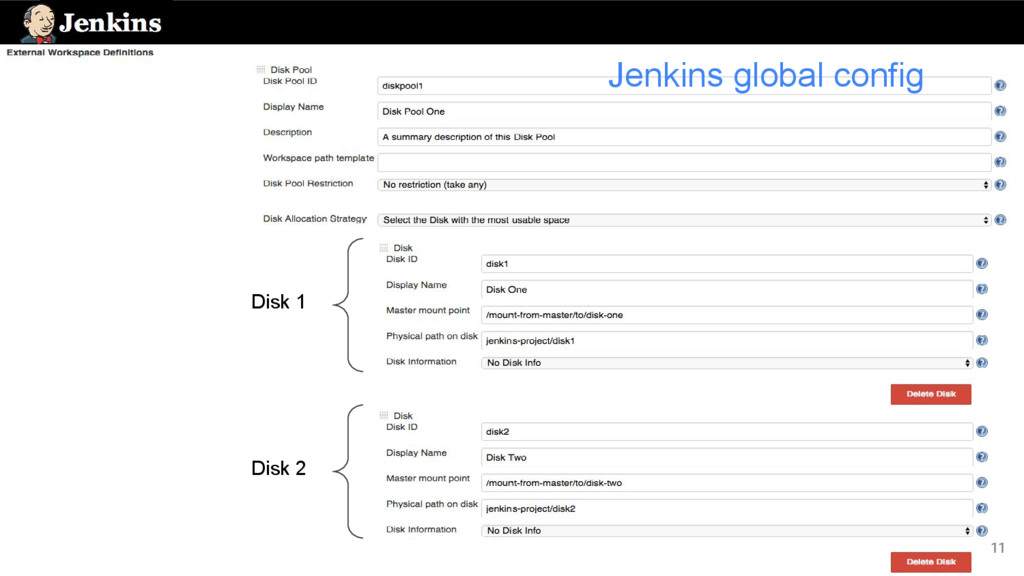The height and width of the screenshot is (576, 1024).
Task: Focus the Disk Pool Description field
Action: 684,136
